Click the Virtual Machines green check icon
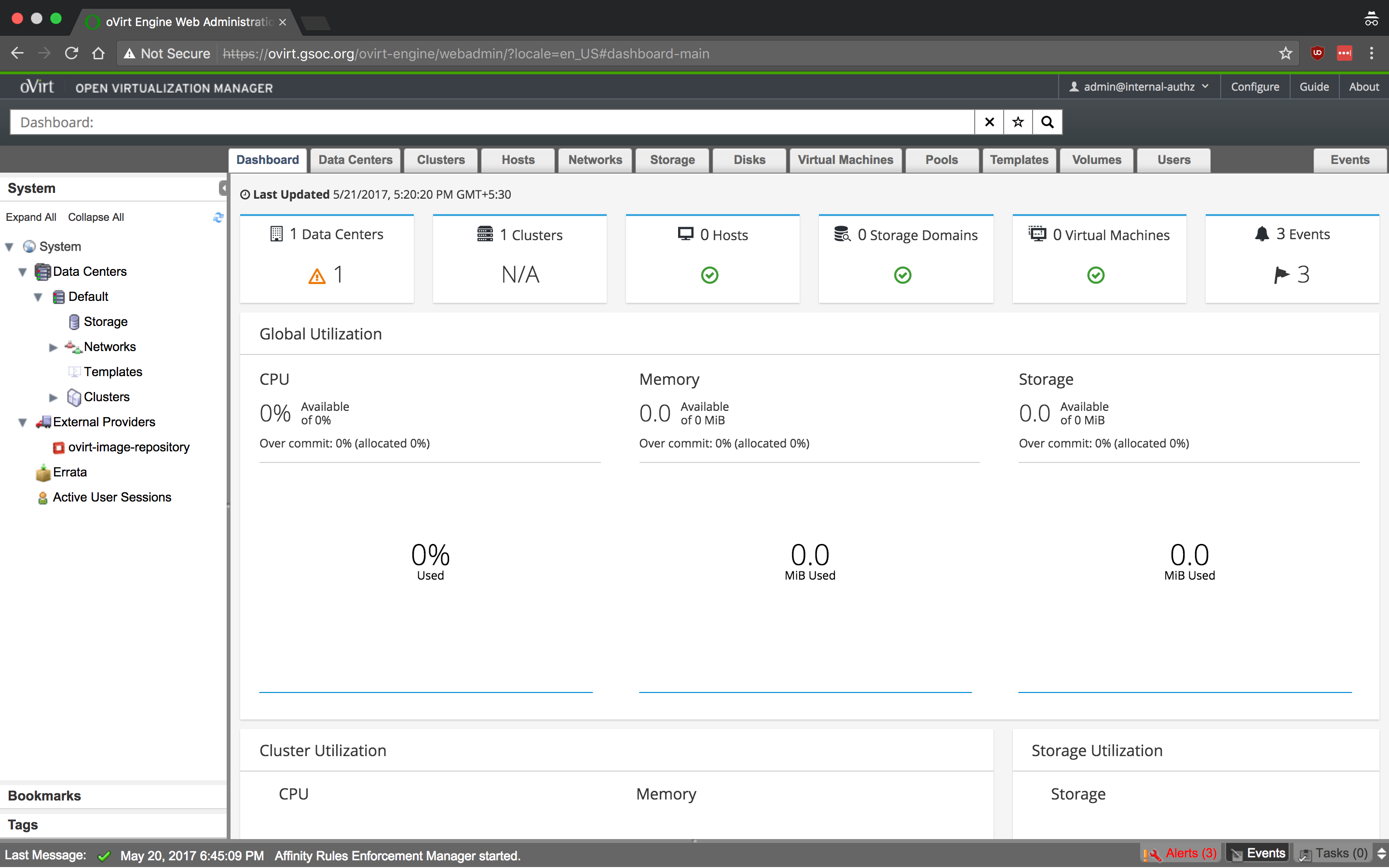 [1095, 275]
